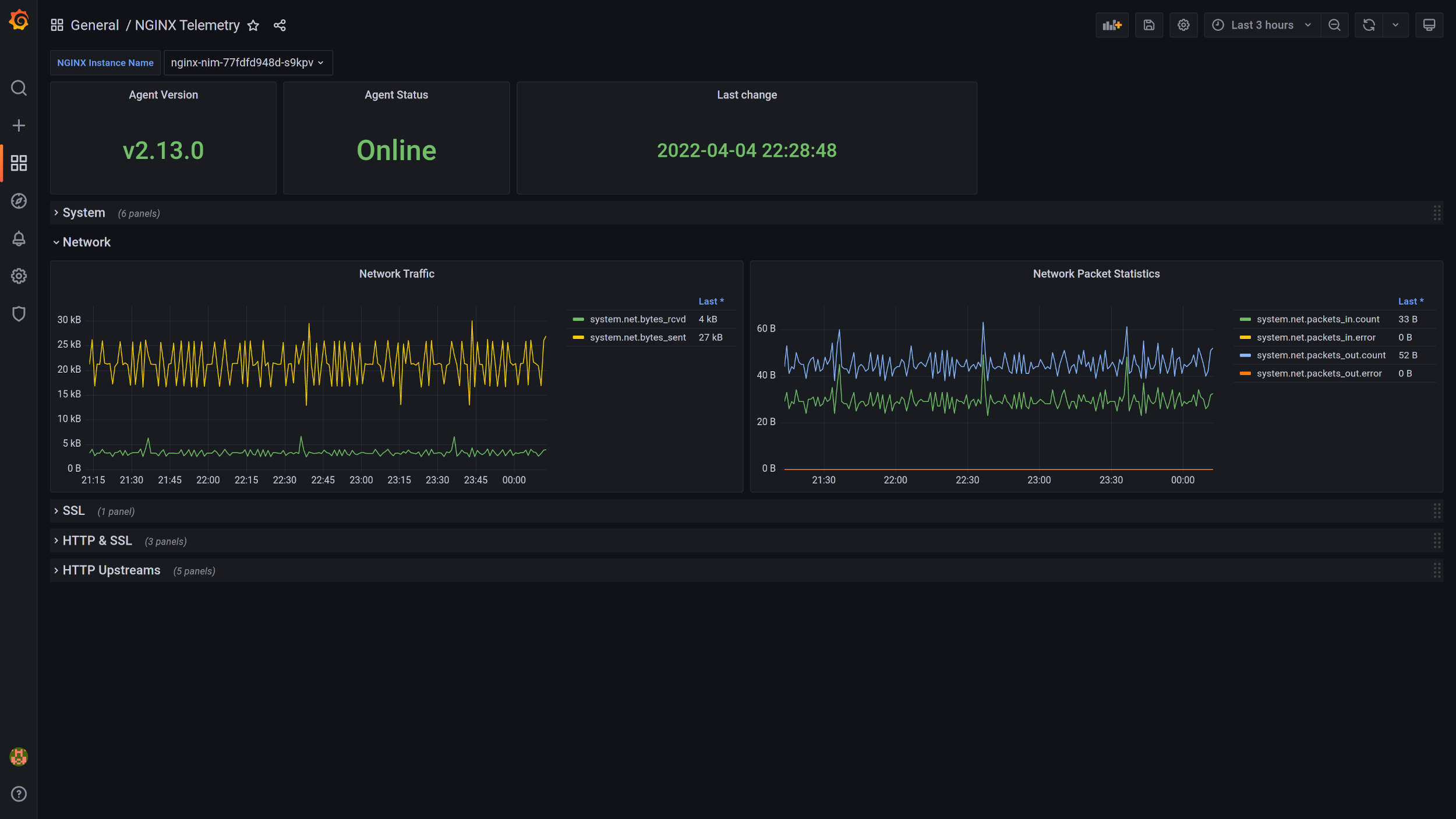
Task: Click the NGINX Instance Name label
Action: tap(105, 62)
